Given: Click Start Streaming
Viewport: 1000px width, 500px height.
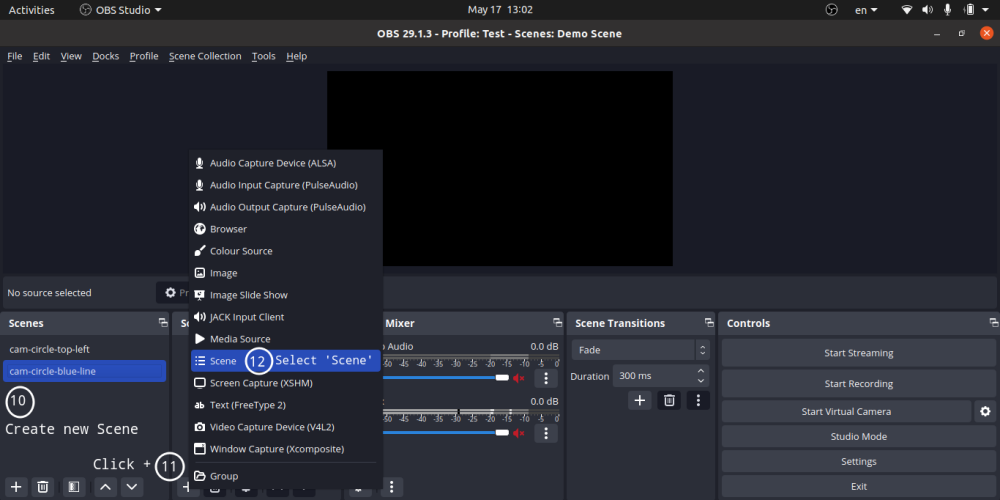Looking at the screenshot, I should [858, 353].
